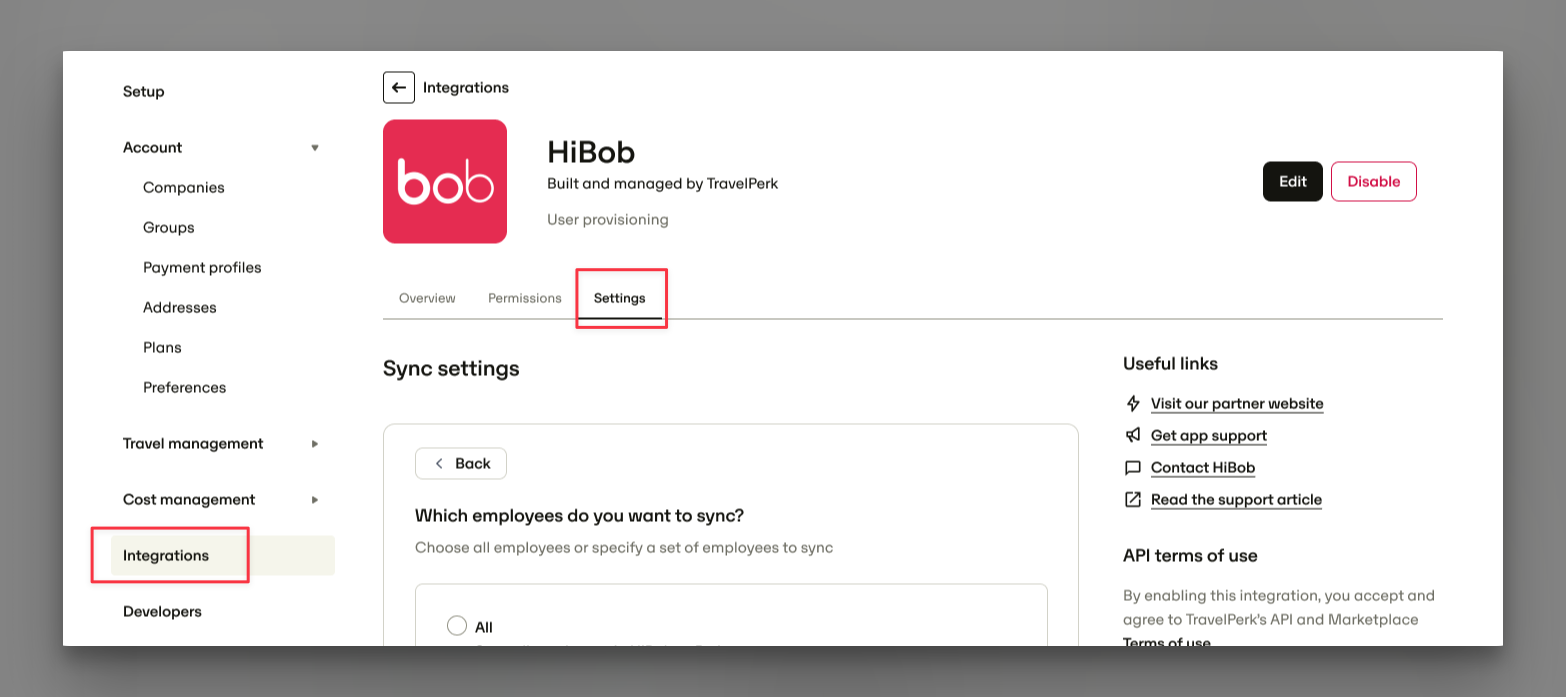Click the Useful links heading

(x=1170, y=364)
